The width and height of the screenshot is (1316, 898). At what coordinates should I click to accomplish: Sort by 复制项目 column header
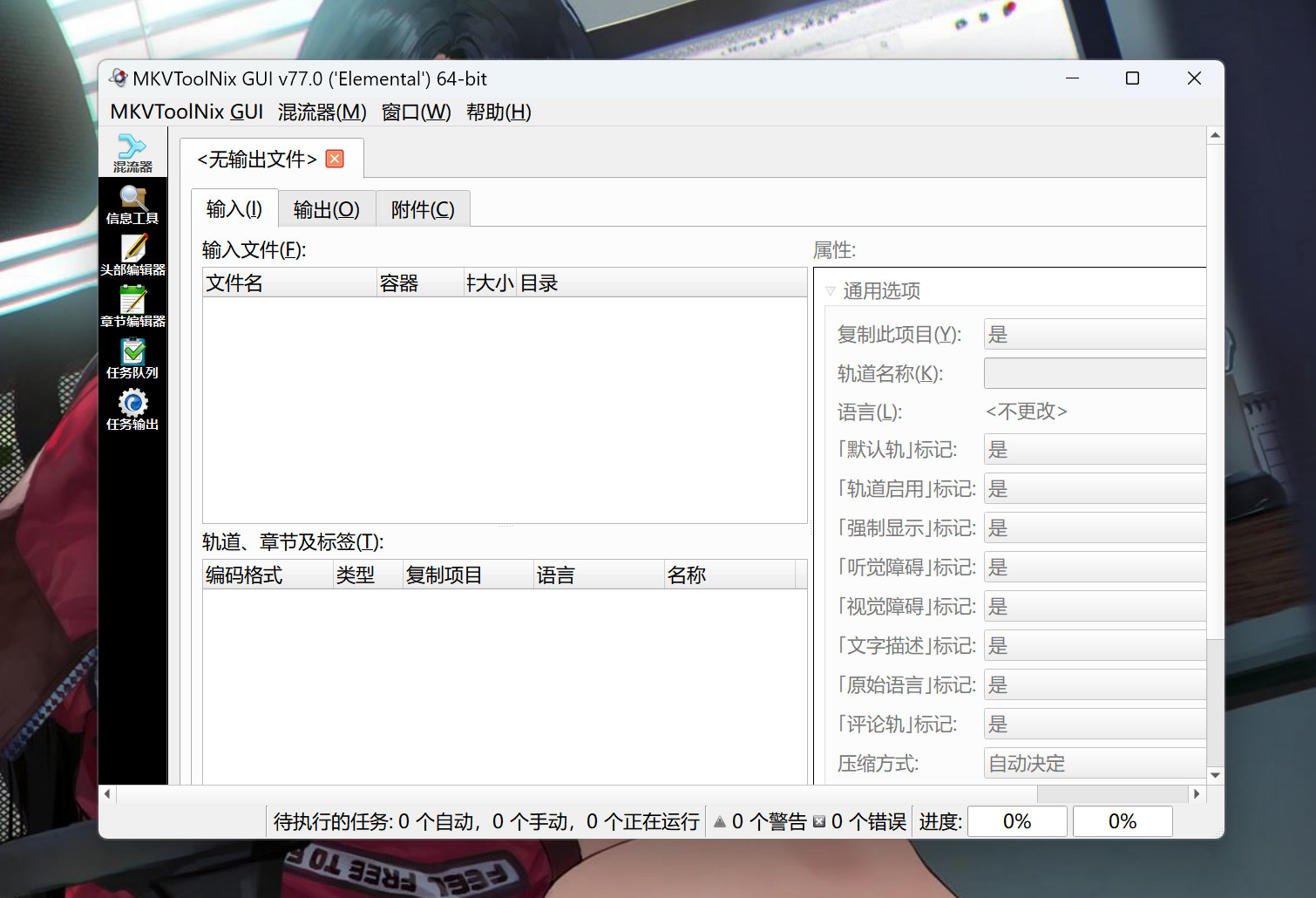pos(468,575)
